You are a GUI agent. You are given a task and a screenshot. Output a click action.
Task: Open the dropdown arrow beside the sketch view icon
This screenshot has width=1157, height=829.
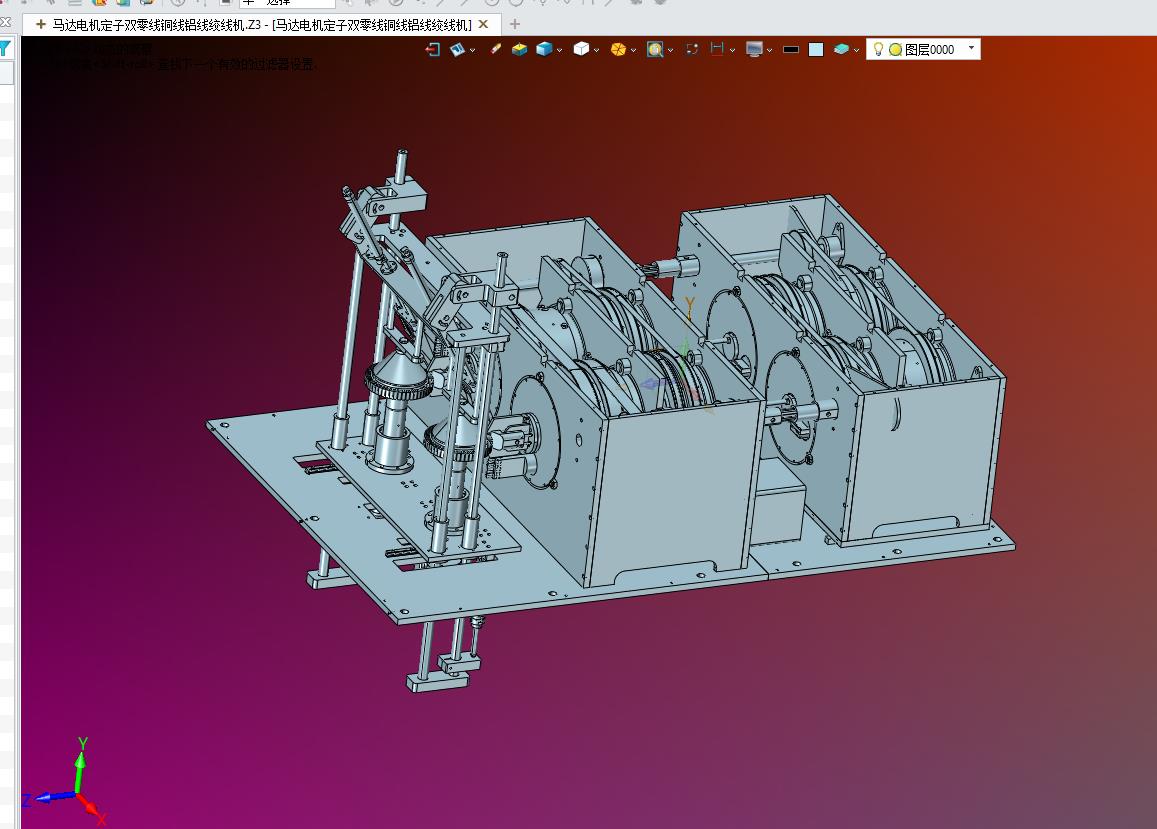pyautogui.click(x=472, y=50)
